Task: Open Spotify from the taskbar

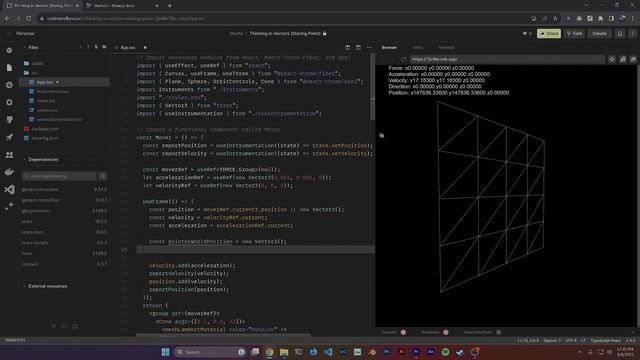Action: (x=445, y=352)
